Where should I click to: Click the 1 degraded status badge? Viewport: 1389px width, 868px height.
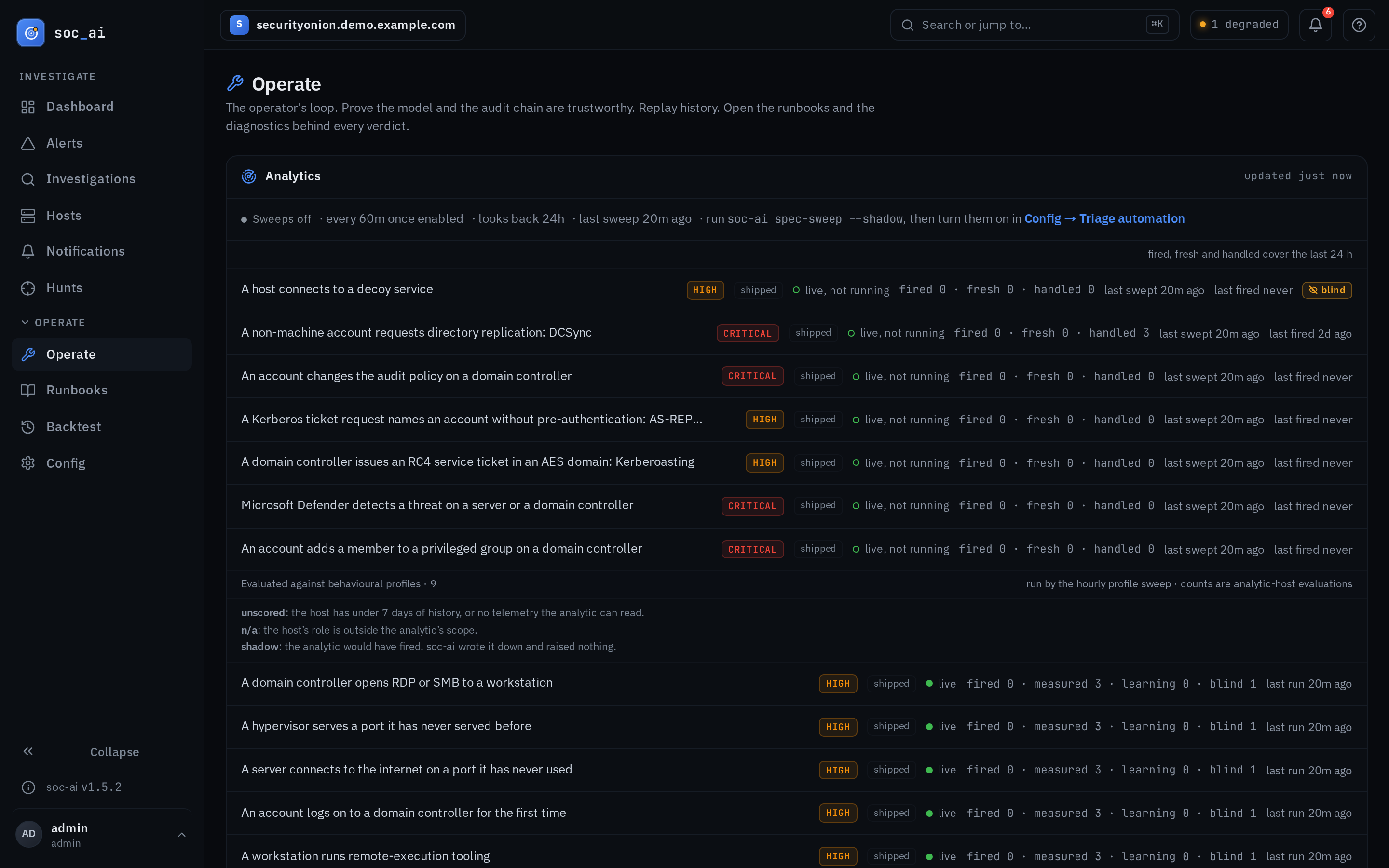click(1239, 25)
